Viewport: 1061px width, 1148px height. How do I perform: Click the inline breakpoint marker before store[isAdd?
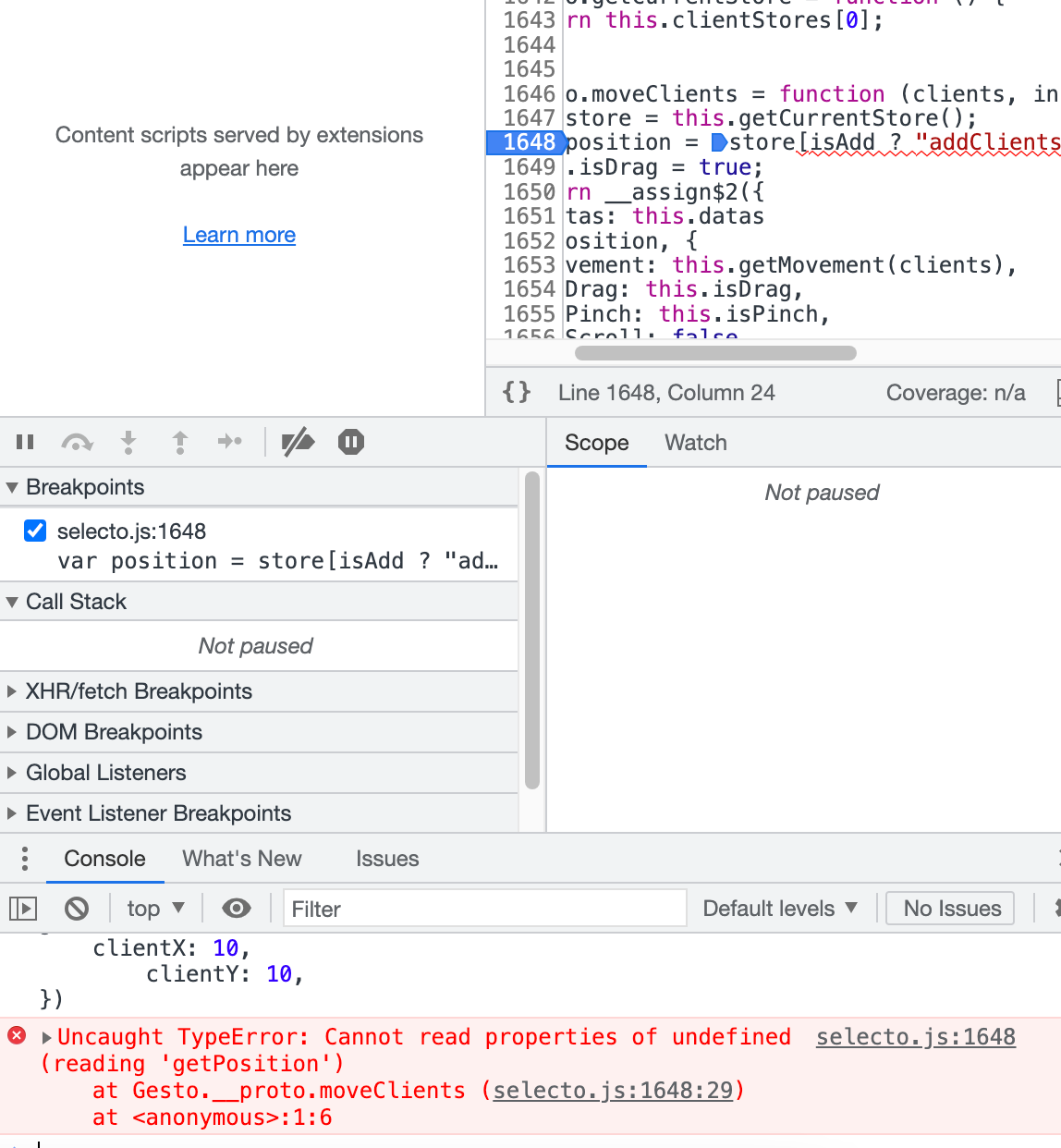coord(719,142)
